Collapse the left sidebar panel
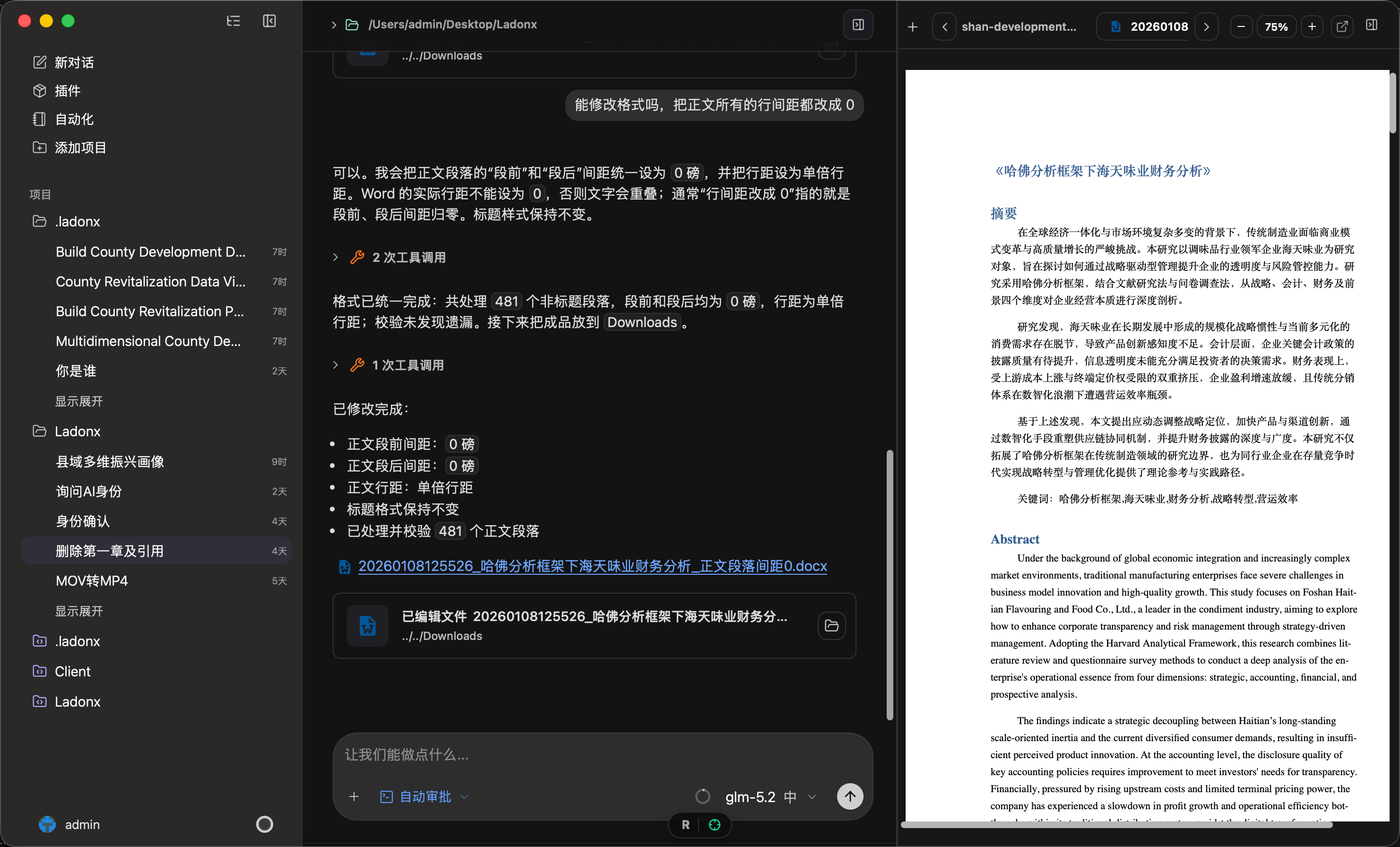This screenshot has height=847, width=1400. 269,21
